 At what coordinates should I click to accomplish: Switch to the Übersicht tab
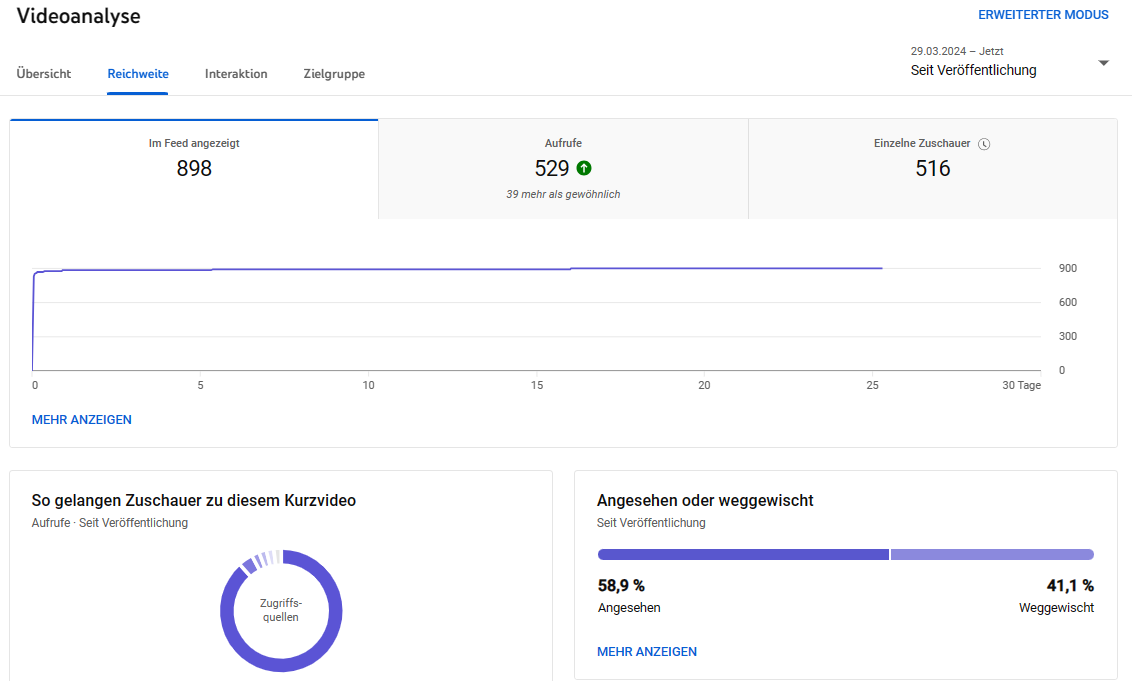[44, 74]
